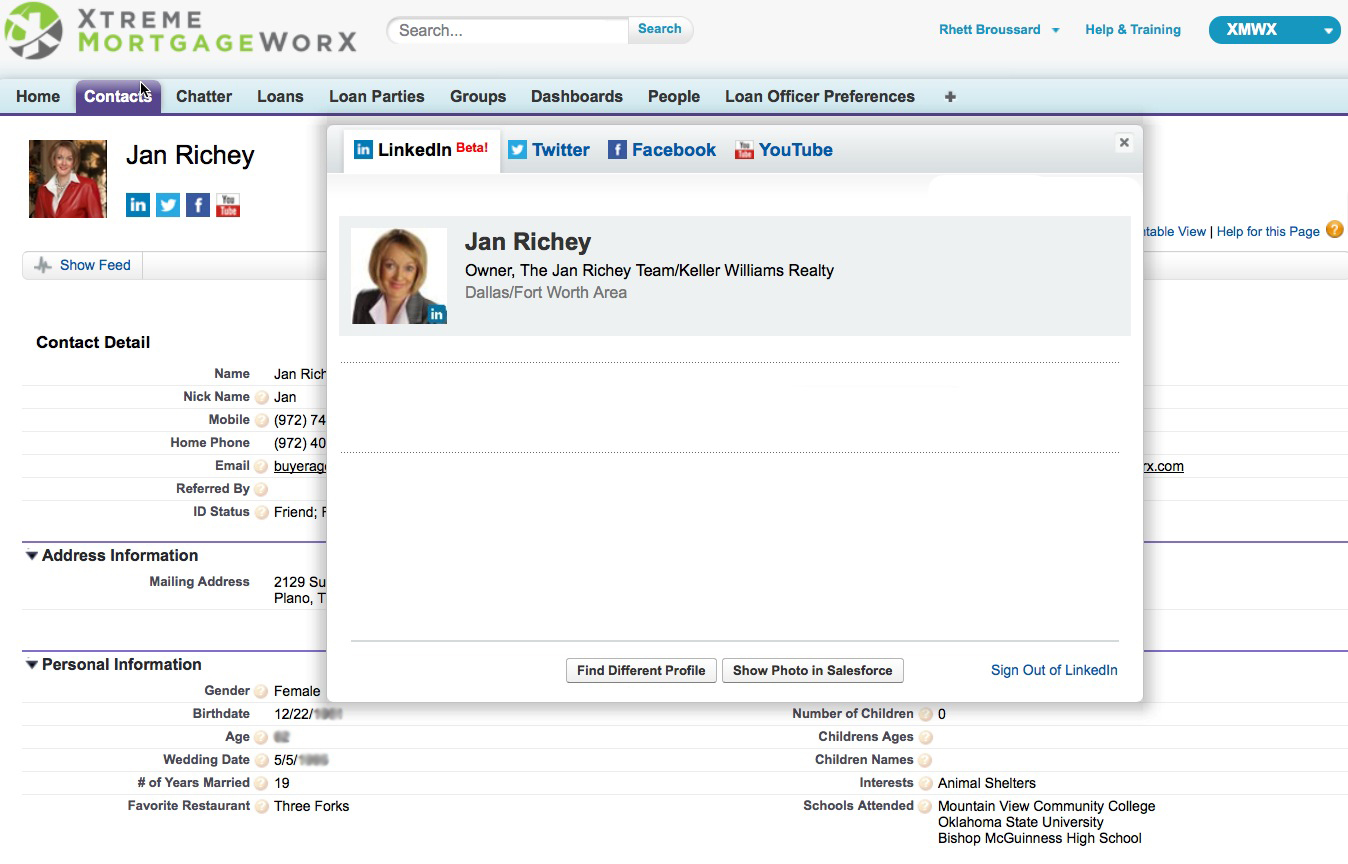The image size is (1348, 864).
Task: Click the Show Photo in Salesforce button
Action: coord(812,670)
